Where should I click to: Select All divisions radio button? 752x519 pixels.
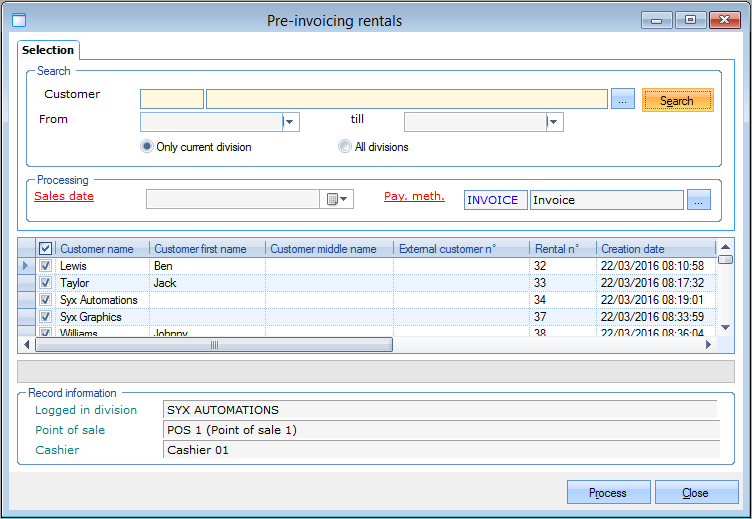pos(346,147)
